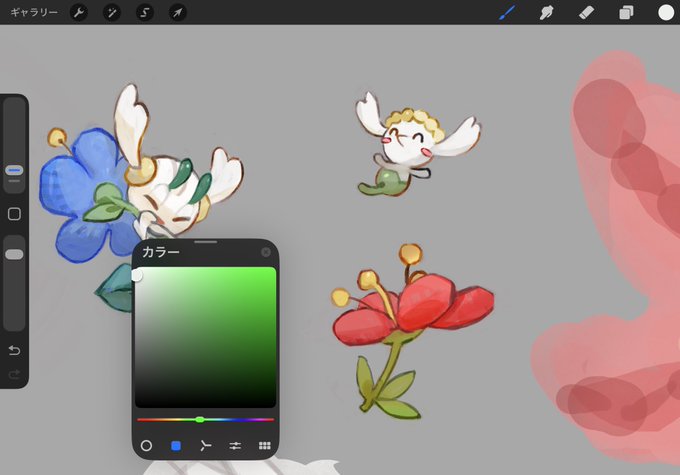Pick a shade in the green color square
680x475 pixels.
coord(206,337)
